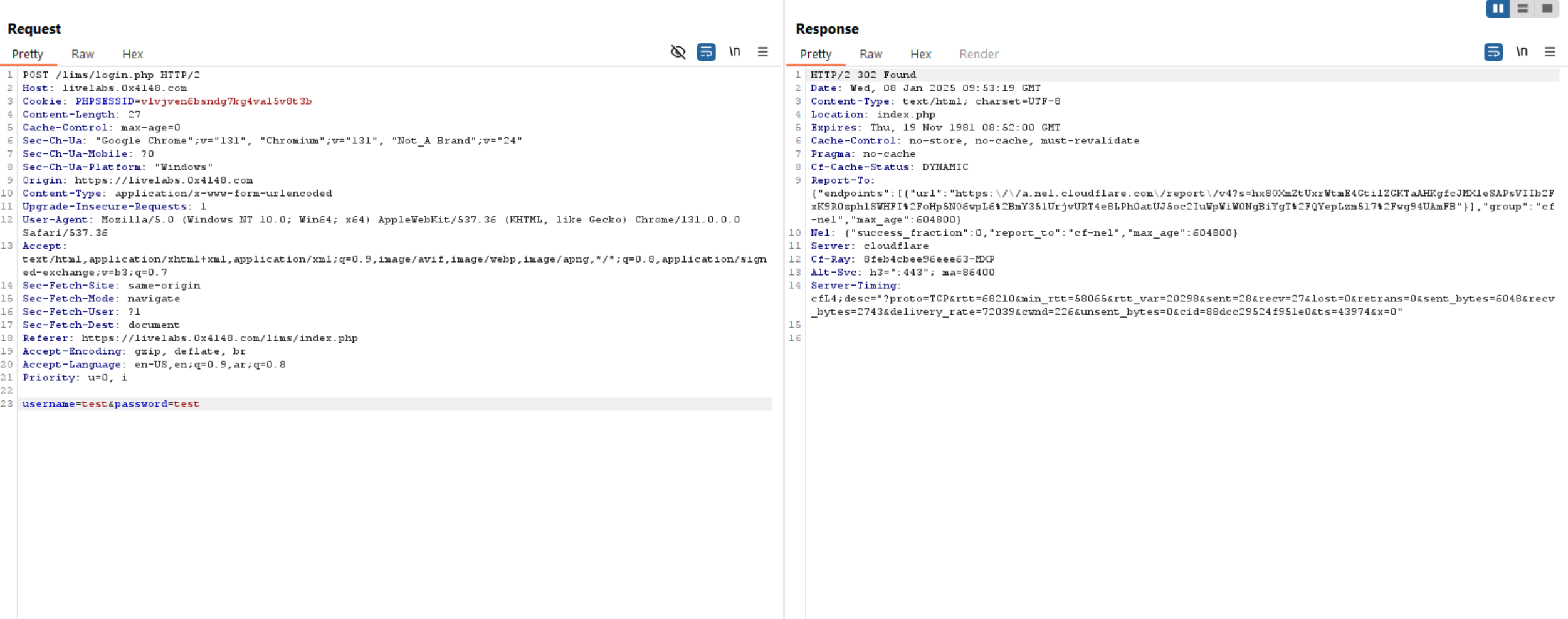The height and width of the screenshot is (619, 1568).
Task: Click the Server-Timing response header label
Action: click(x=855, y=286)
